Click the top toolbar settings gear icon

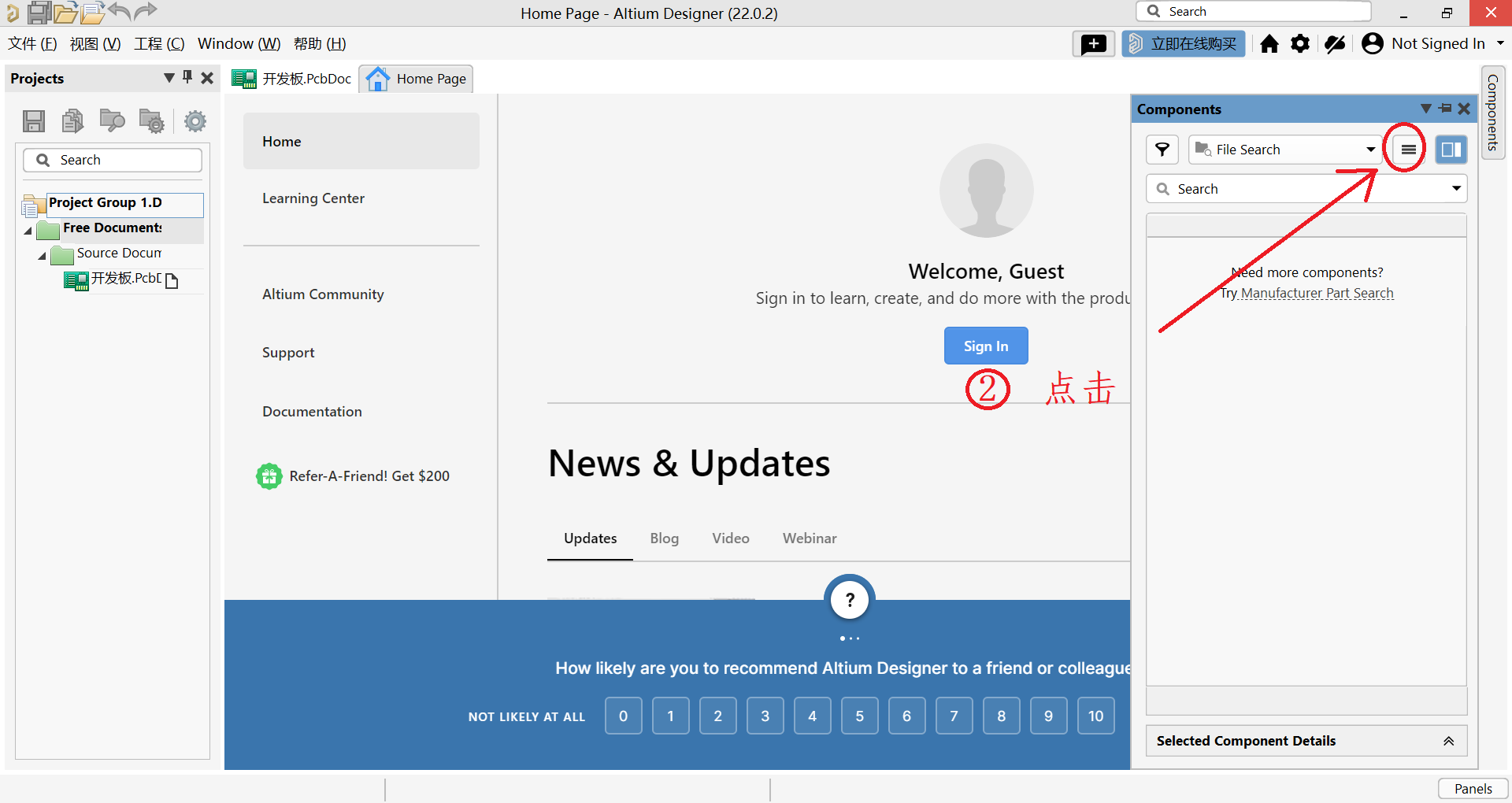click(x=1299, y=43)
